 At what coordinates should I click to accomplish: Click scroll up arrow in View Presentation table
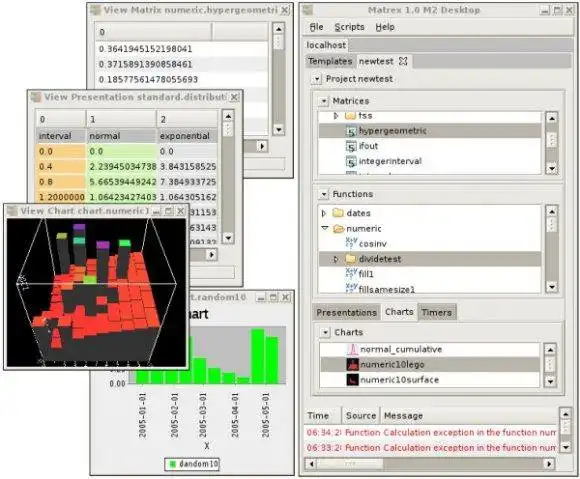pyautogui.click(x=228, y=116)
